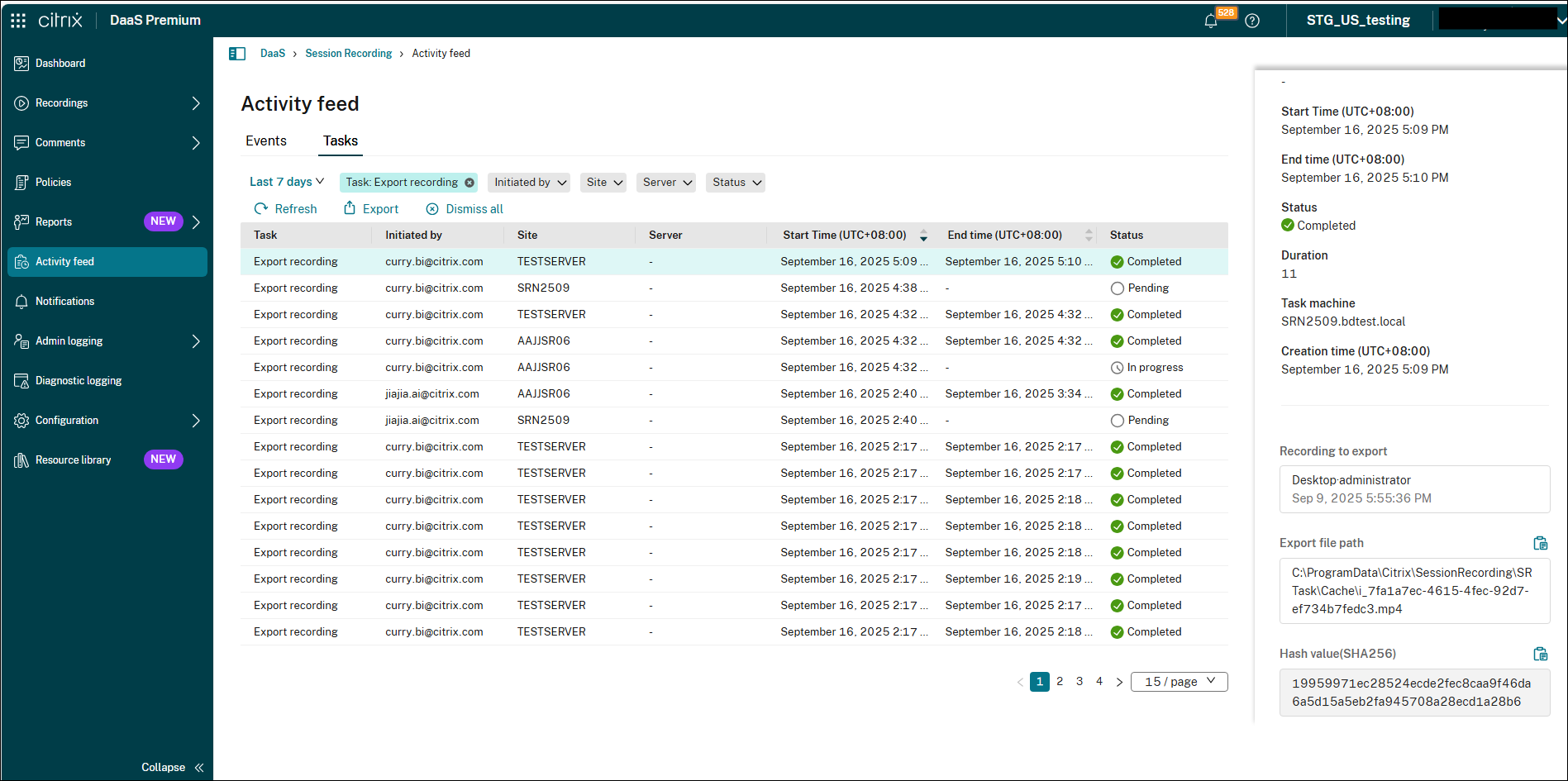Click Dismiss all tasks

[465, 209]
